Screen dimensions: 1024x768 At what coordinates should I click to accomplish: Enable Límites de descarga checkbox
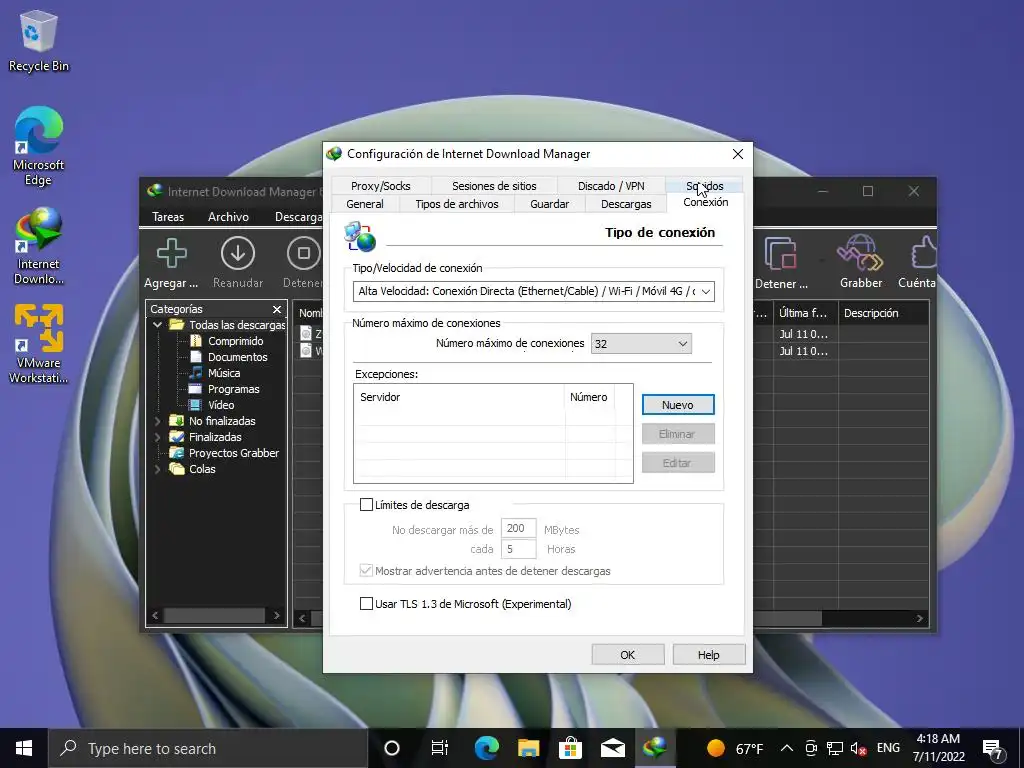coord(366,505)
